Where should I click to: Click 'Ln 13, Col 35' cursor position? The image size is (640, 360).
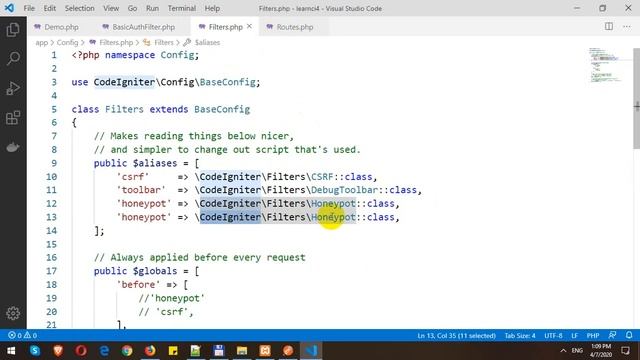pyautogui.click(x=456, y=336)
